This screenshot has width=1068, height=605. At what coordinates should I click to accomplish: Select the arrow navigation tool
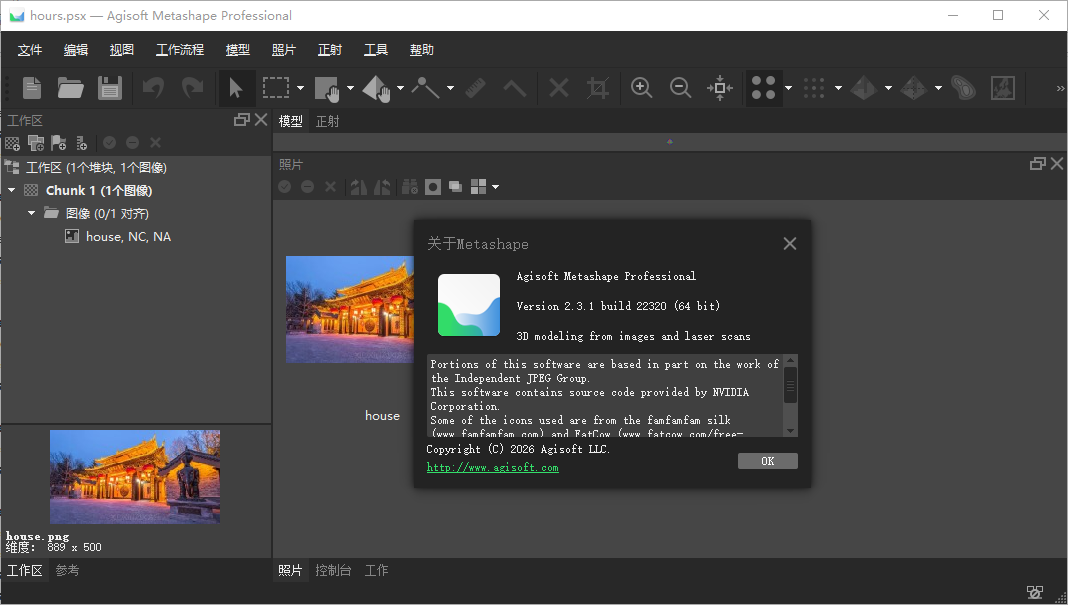coord(236,88)
